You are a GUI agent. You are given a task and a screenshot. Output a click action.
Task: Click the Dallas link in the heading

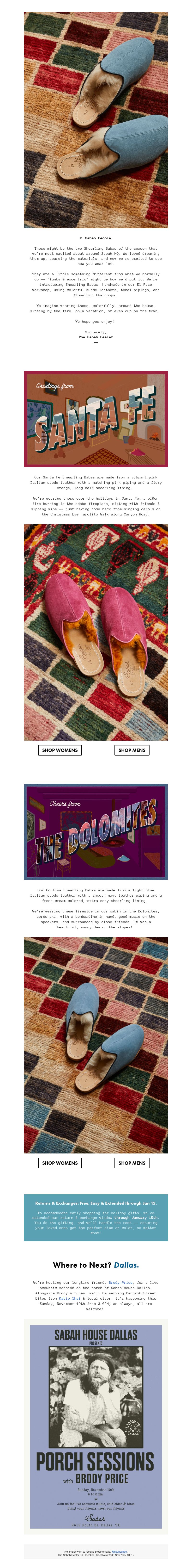click(126, 1265)
